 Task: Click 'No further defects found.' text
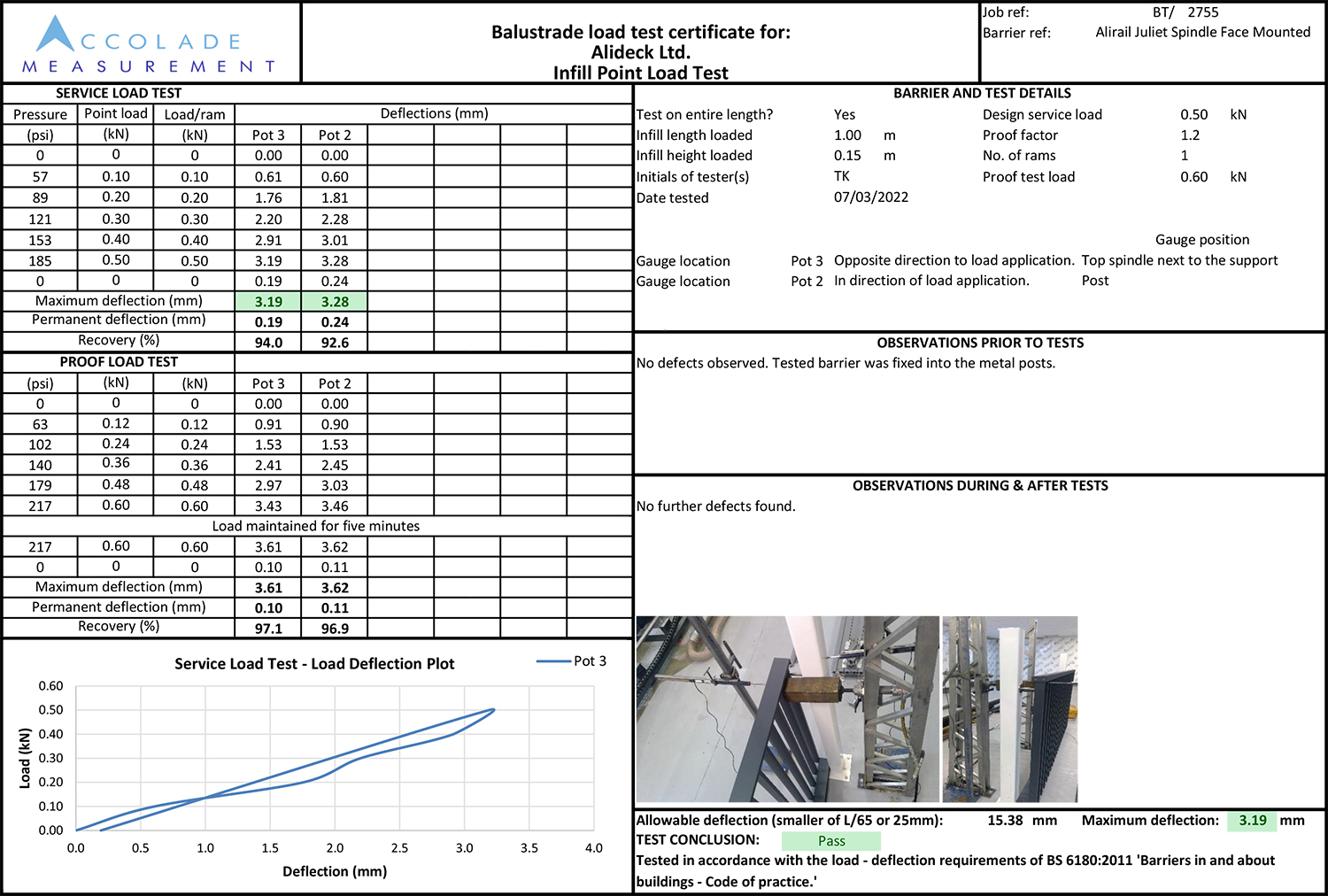pos(715,506)
